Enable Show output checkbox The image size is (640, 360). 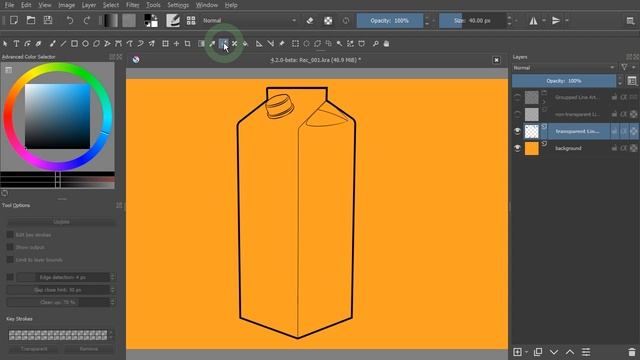10,247
